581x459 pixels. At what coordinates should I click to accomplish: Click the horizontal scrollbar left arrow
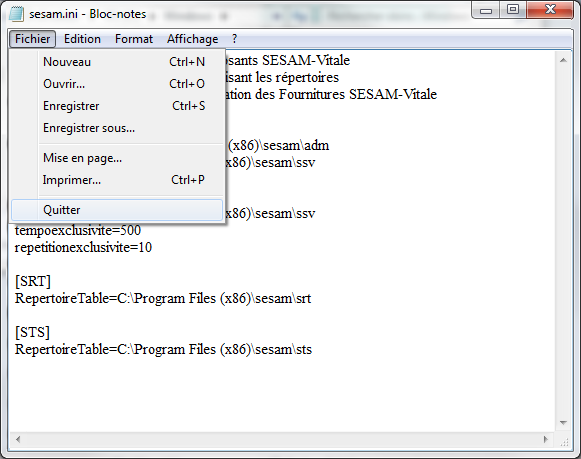click(x=18, y=440)
